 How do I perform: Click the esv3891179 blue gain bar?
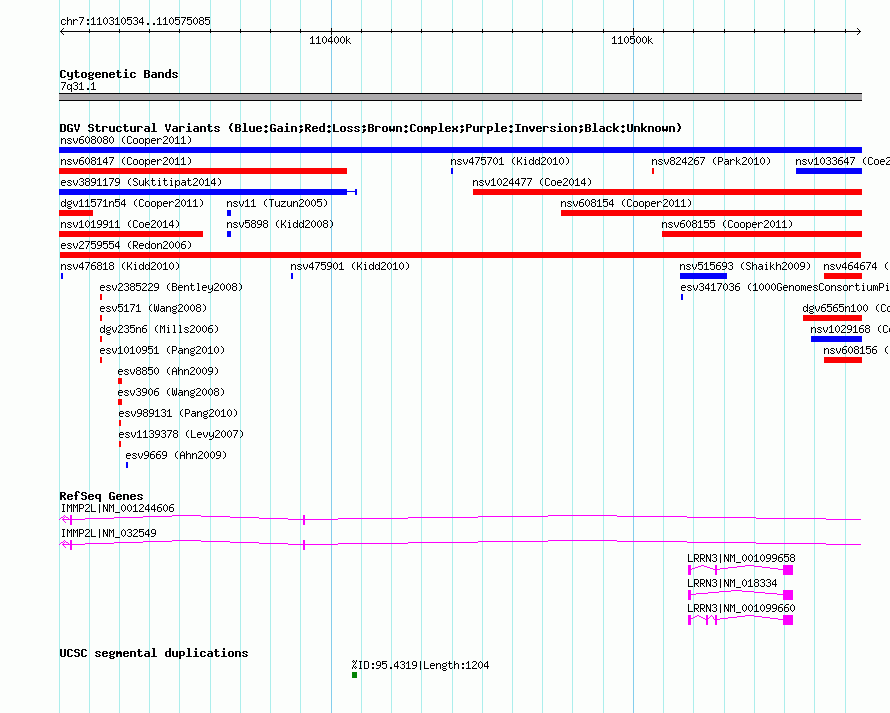(x=208, y=192)
